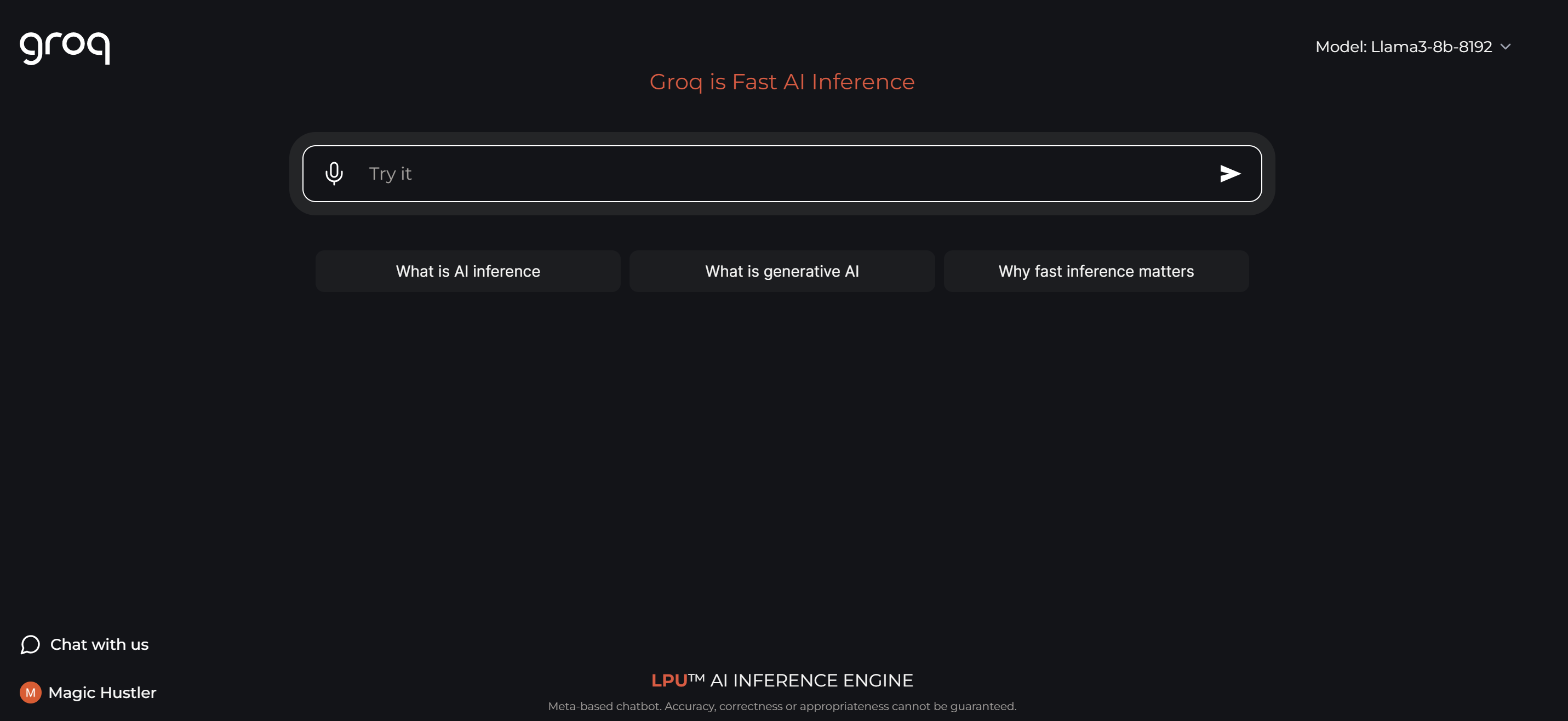This screenshot has height=721, width=1568.
Task: Click the AI INFERENCE ENGINE footer text
Action: click(x=811, y=680)
